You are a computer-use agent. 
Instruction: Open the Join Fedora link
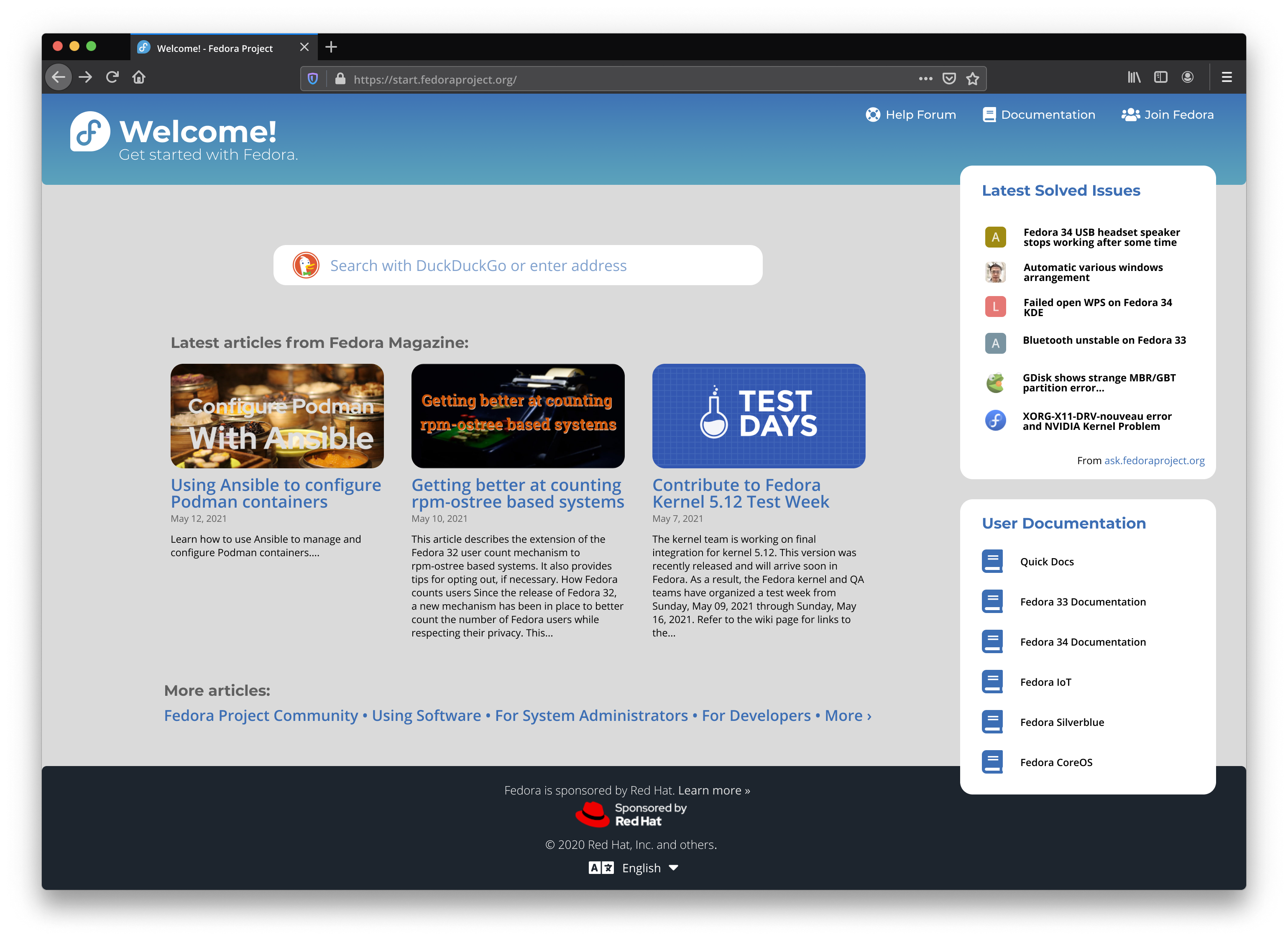tap(1168, 115)
